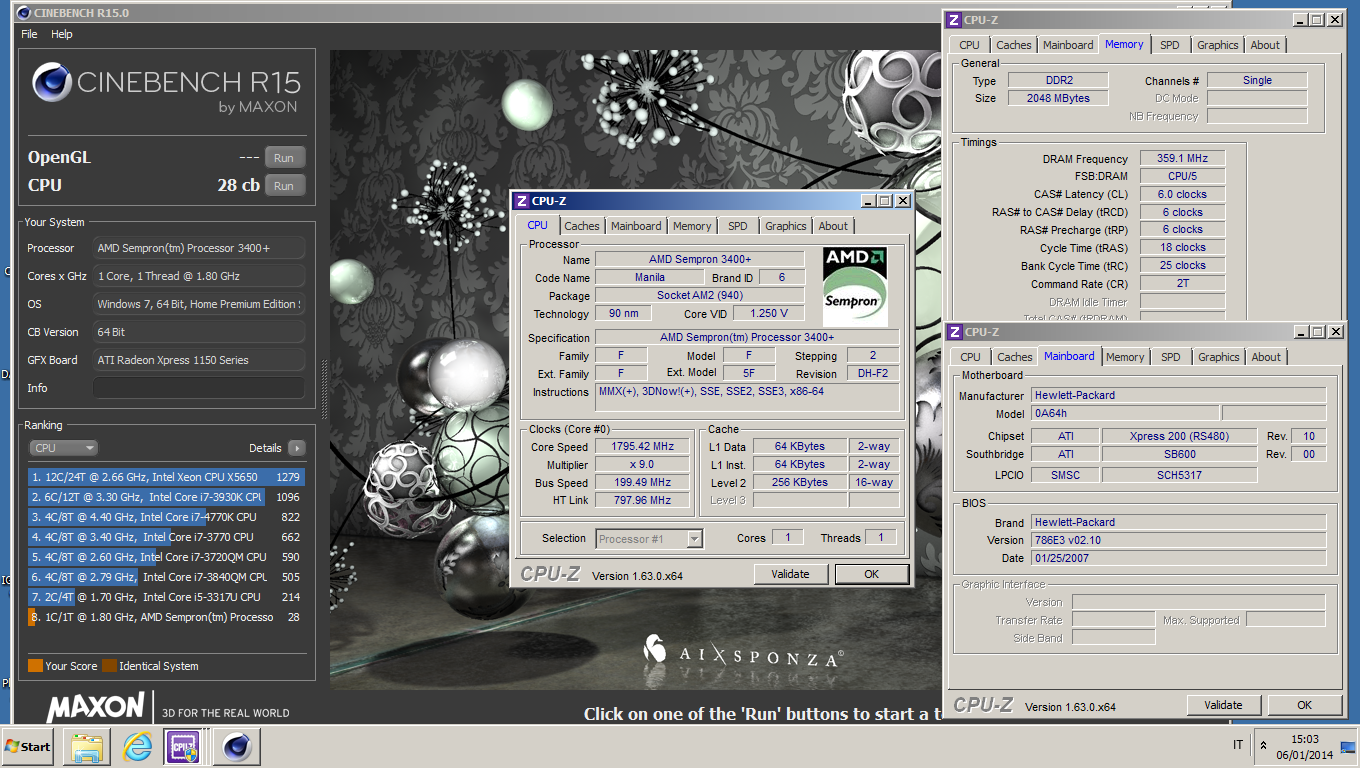
Task: Switch to Caches tab in front CPU-Z
Action: [581, 226]
